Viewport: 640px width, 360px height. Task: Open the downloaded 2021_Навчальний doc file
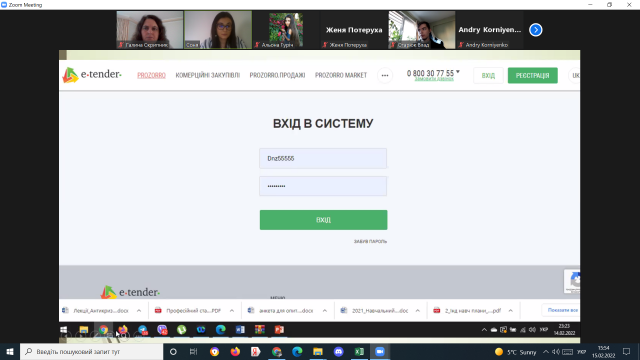(375, 311)
